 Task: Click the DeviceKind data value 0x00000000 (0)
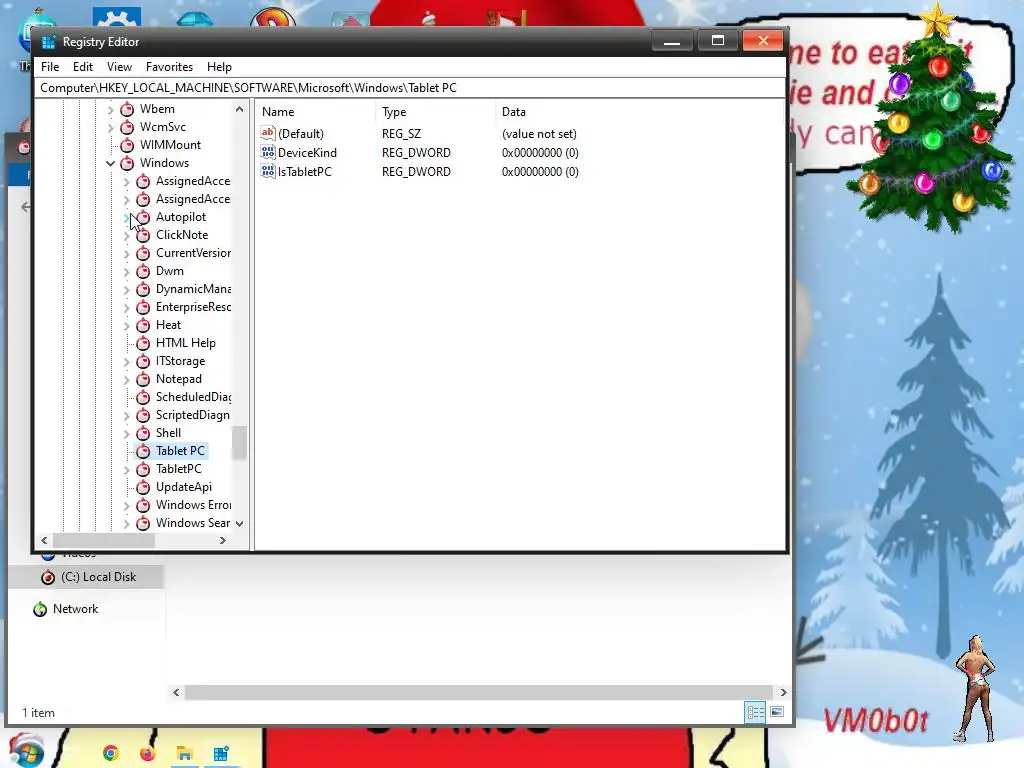(x=540, y=152)
